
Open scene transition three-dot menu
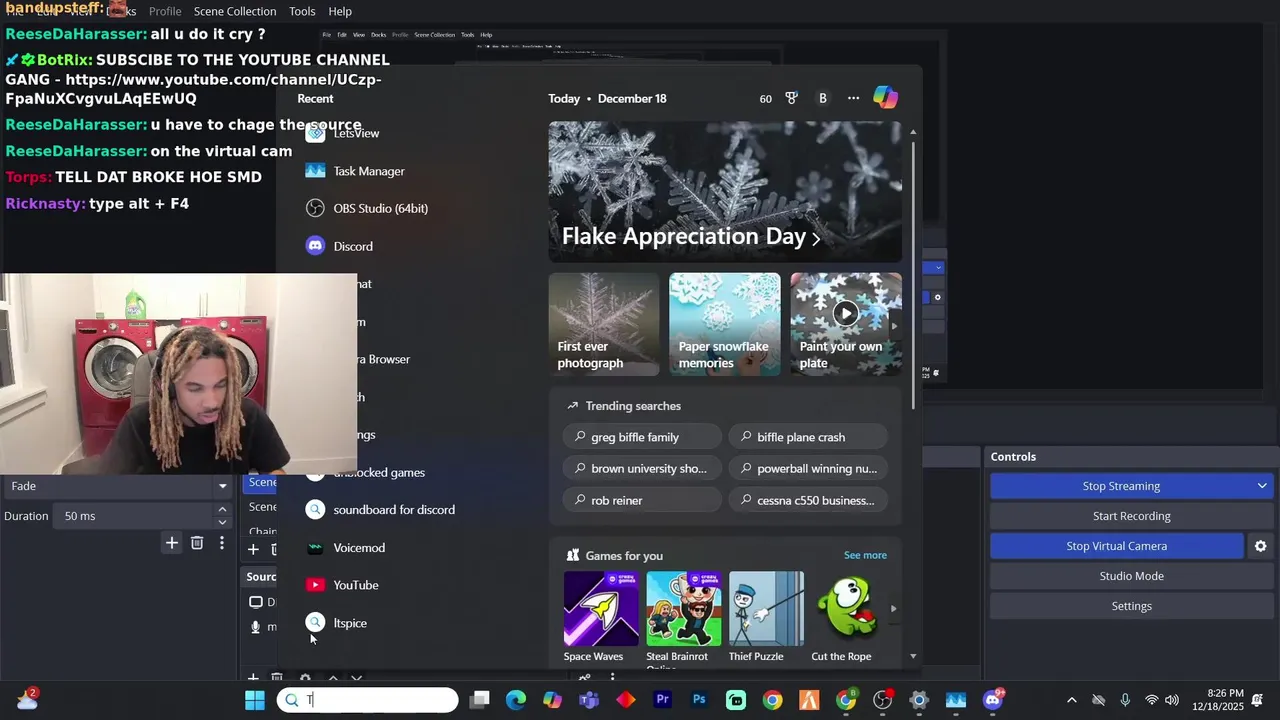(x=222, y=543)
